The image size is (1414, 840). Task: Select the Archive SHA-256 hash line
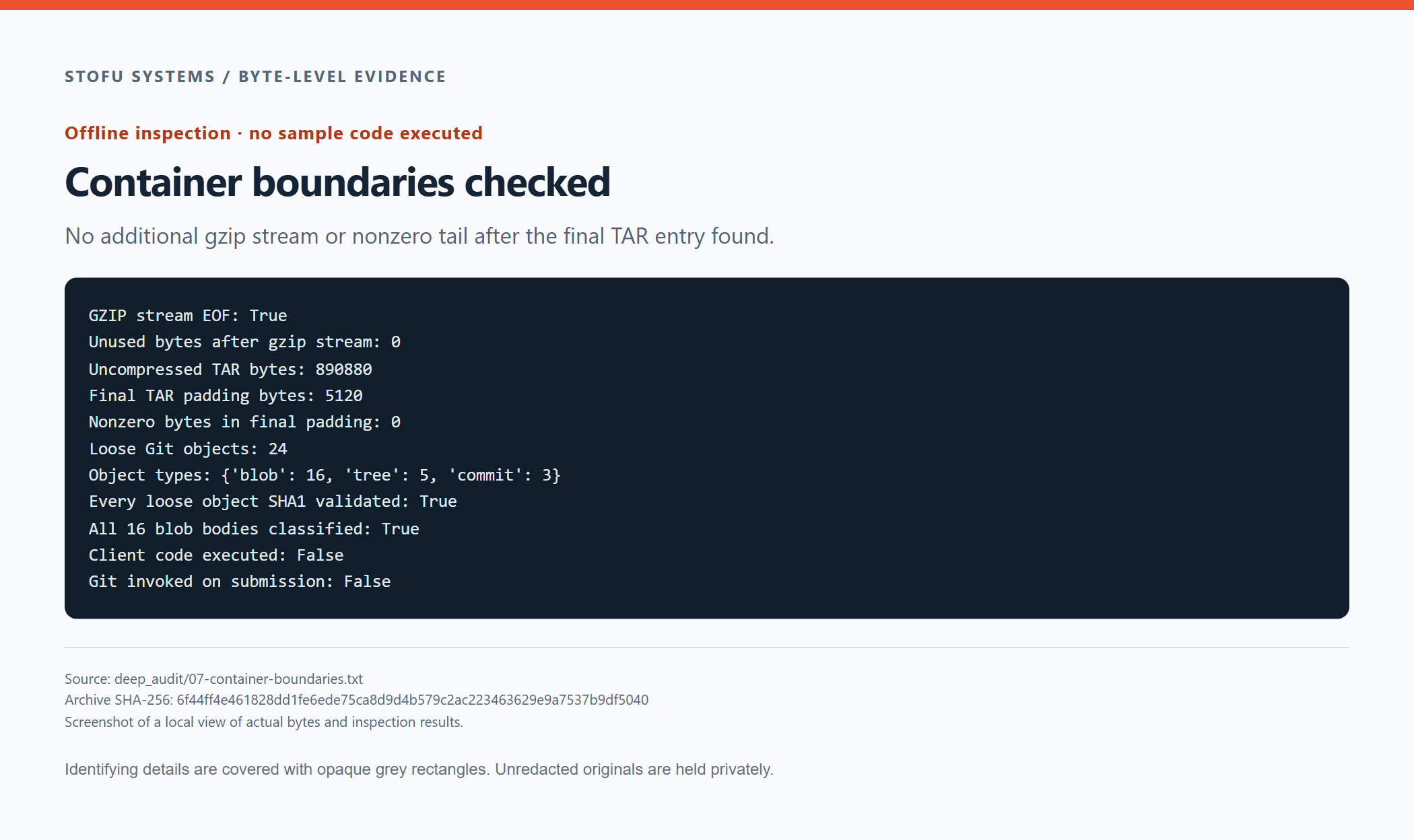[356, 700]
